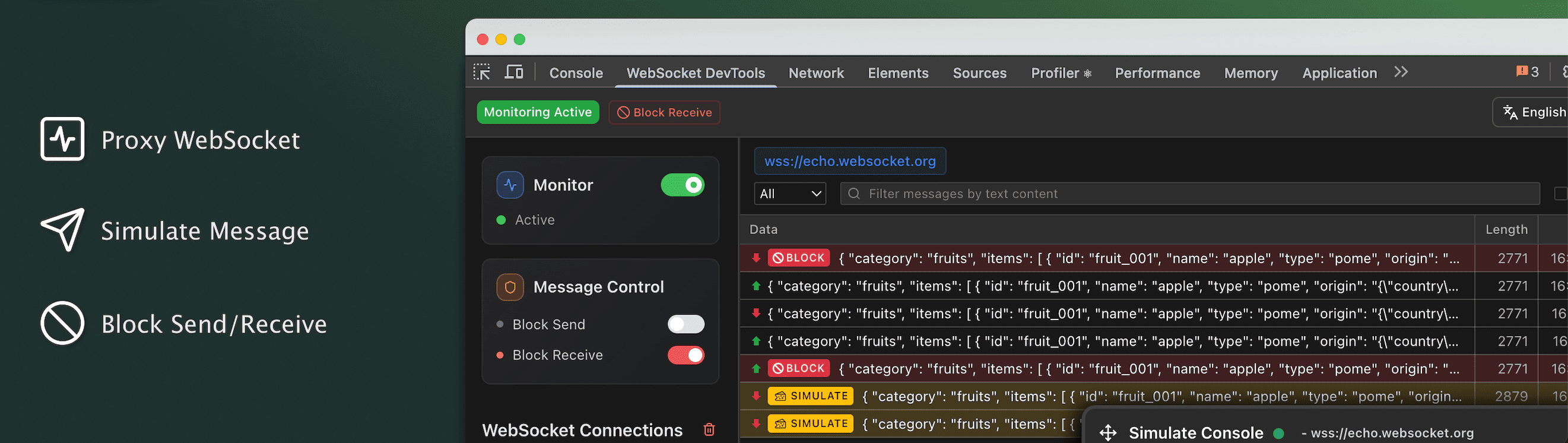
Task: Click the trash icon beside WebSocket Connections
Action: point(709,429)
